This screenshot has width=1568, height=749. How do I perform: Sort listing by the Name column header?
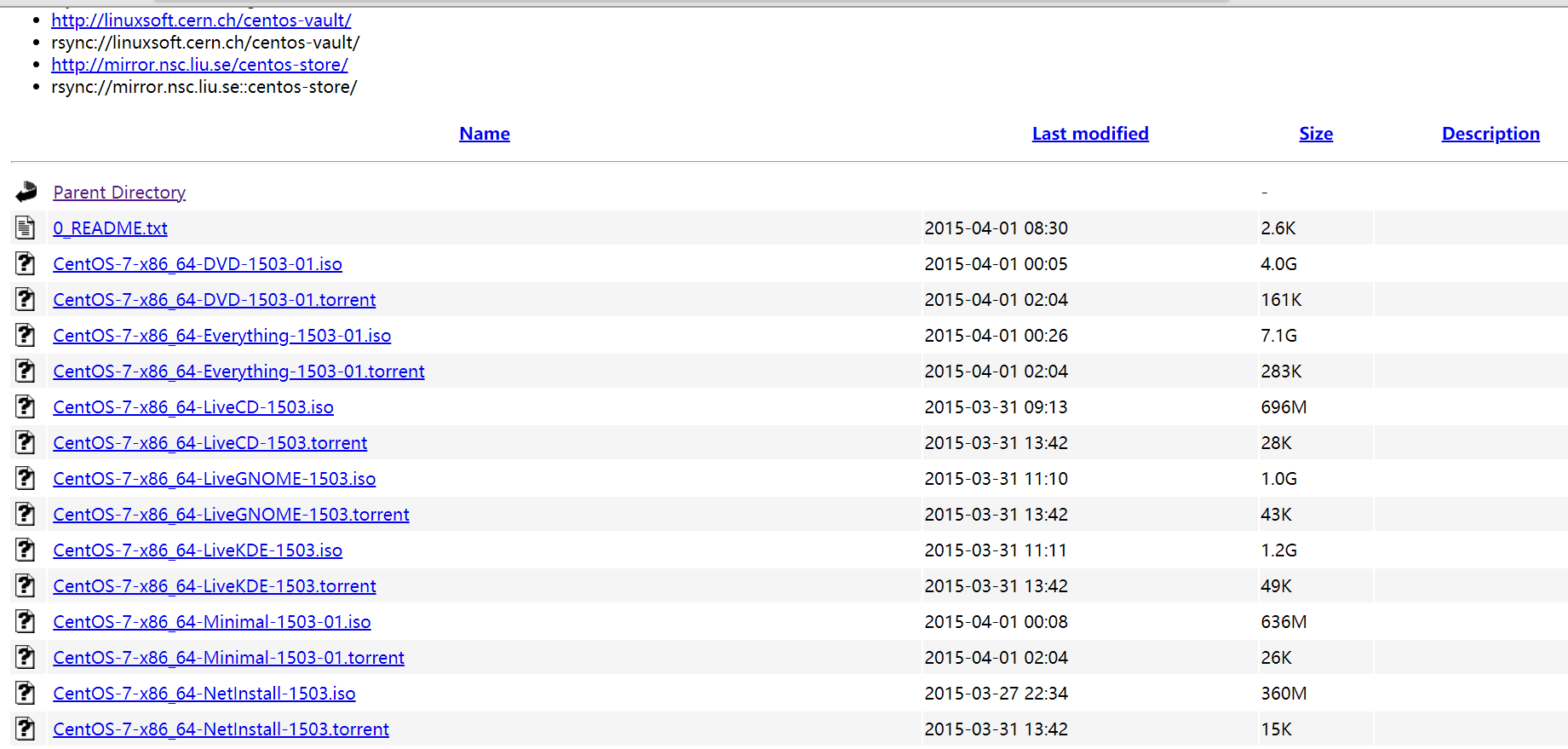[x=485, y=134]
